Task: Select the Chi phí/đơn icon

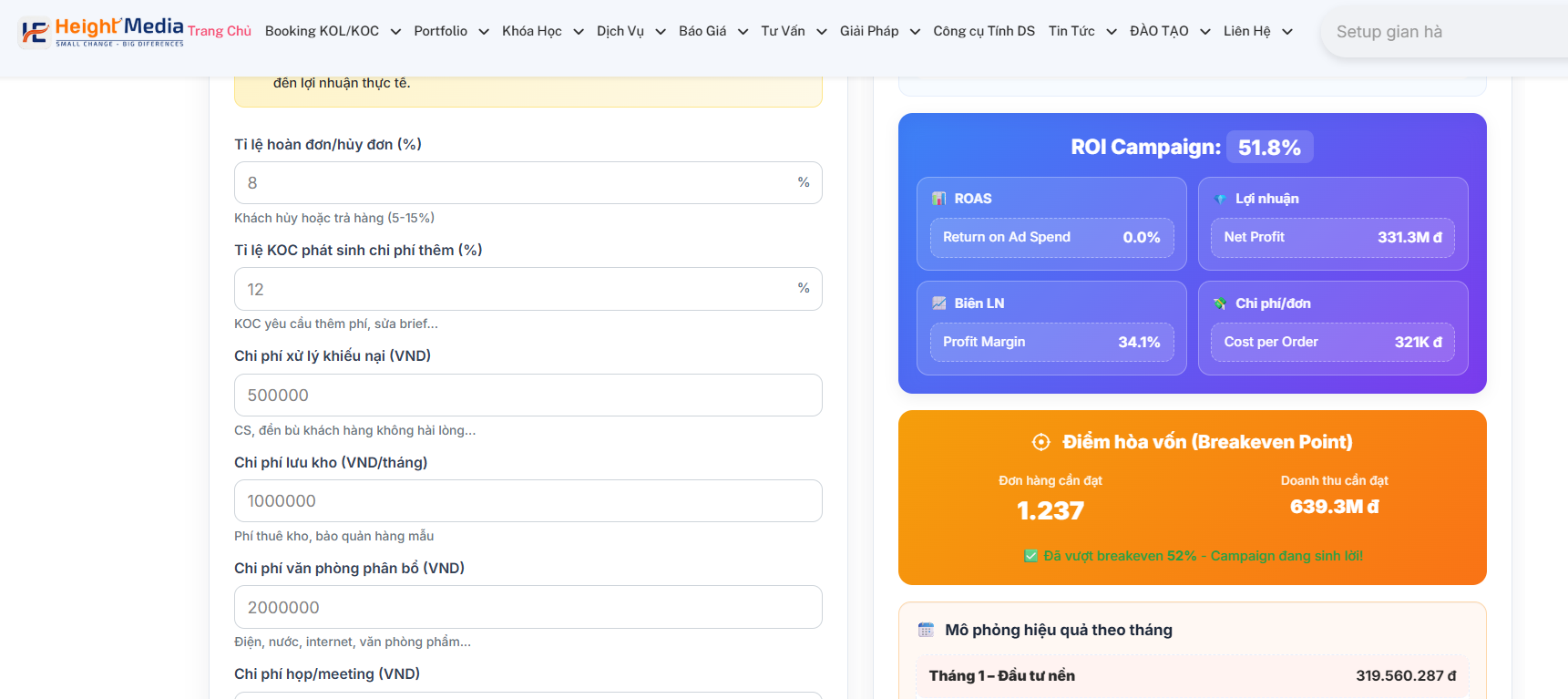Action: pos(1220,303)
